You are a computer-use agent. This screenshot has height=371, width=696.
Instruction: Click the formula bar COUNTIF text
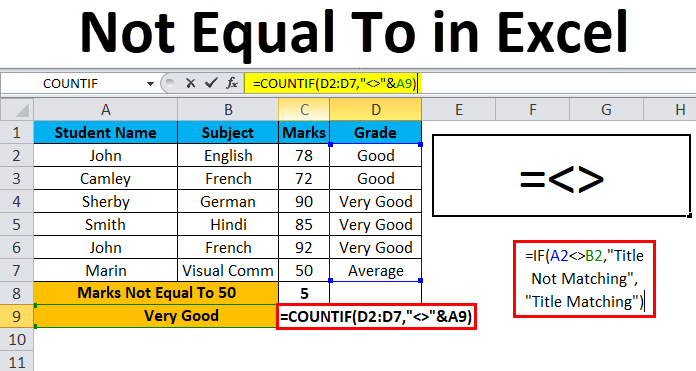click(x=335, y=83)
